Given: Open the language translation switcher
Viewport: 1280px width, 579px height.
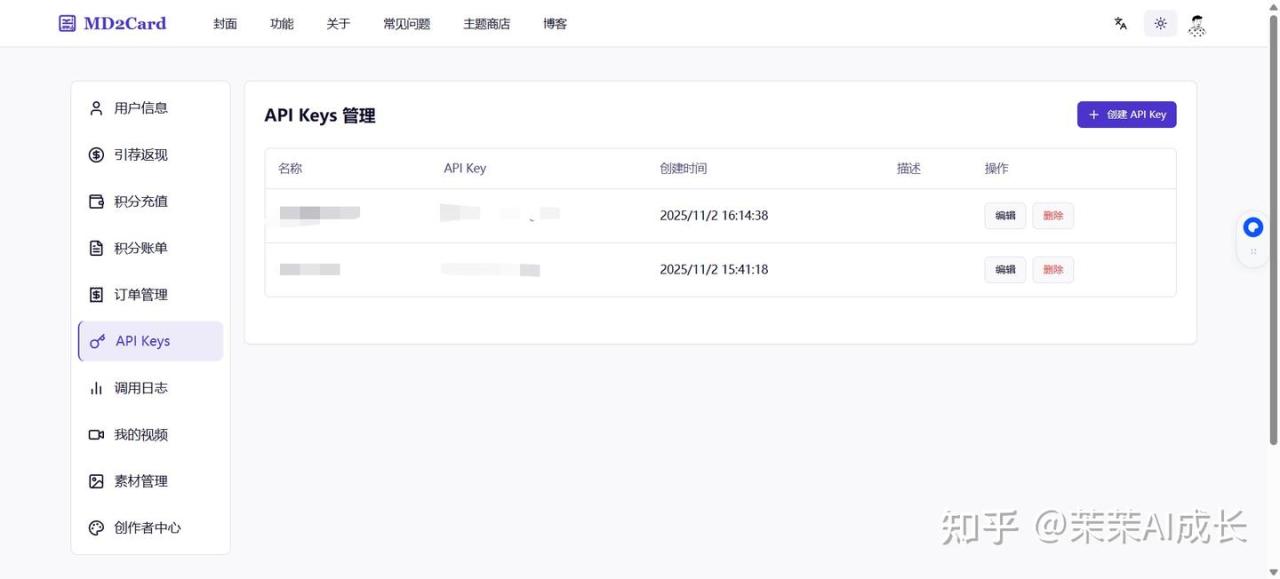Looking at the screenshot, I should click(x=1121, y=24).
